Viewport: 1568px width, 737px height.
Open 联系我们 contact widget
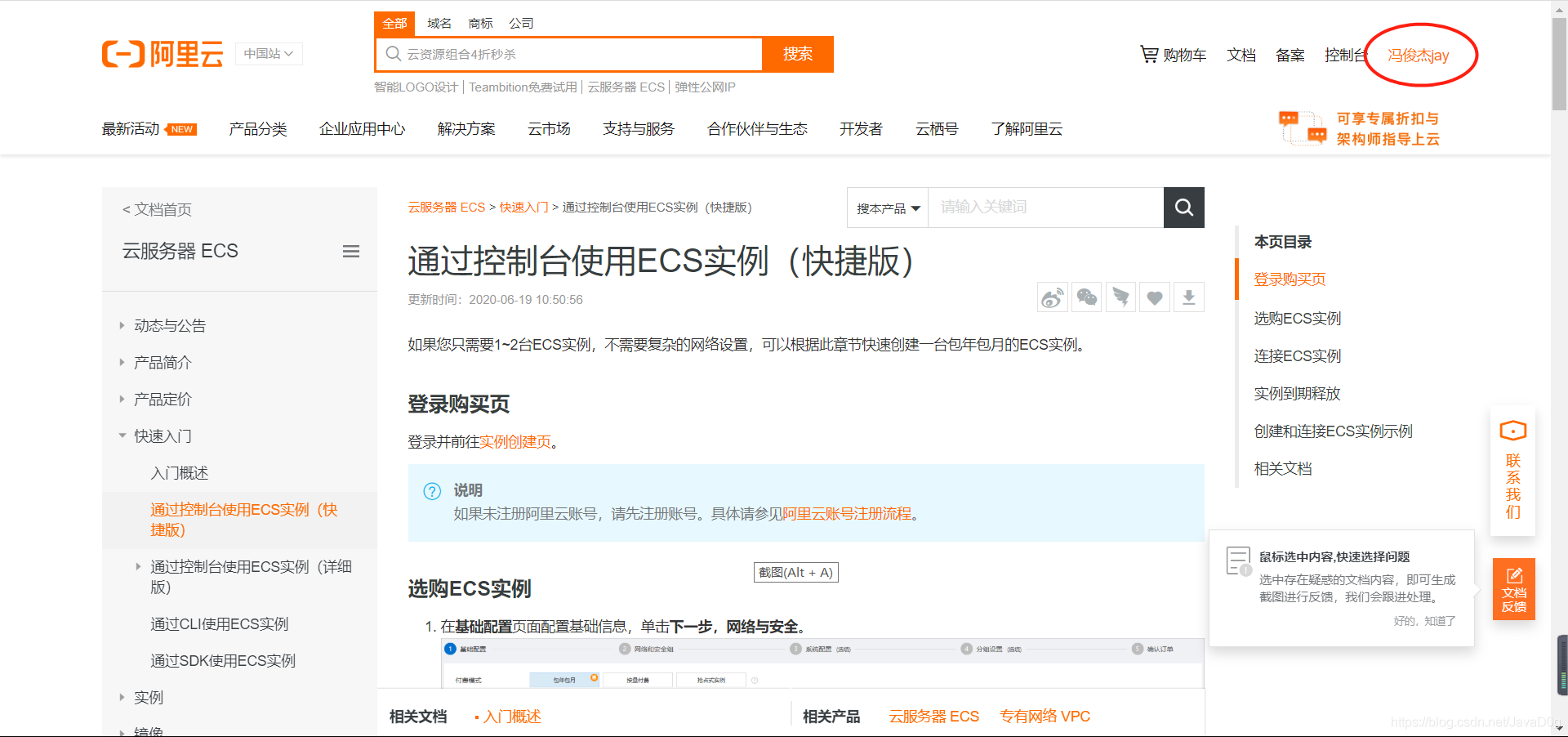coord(1513,471)
